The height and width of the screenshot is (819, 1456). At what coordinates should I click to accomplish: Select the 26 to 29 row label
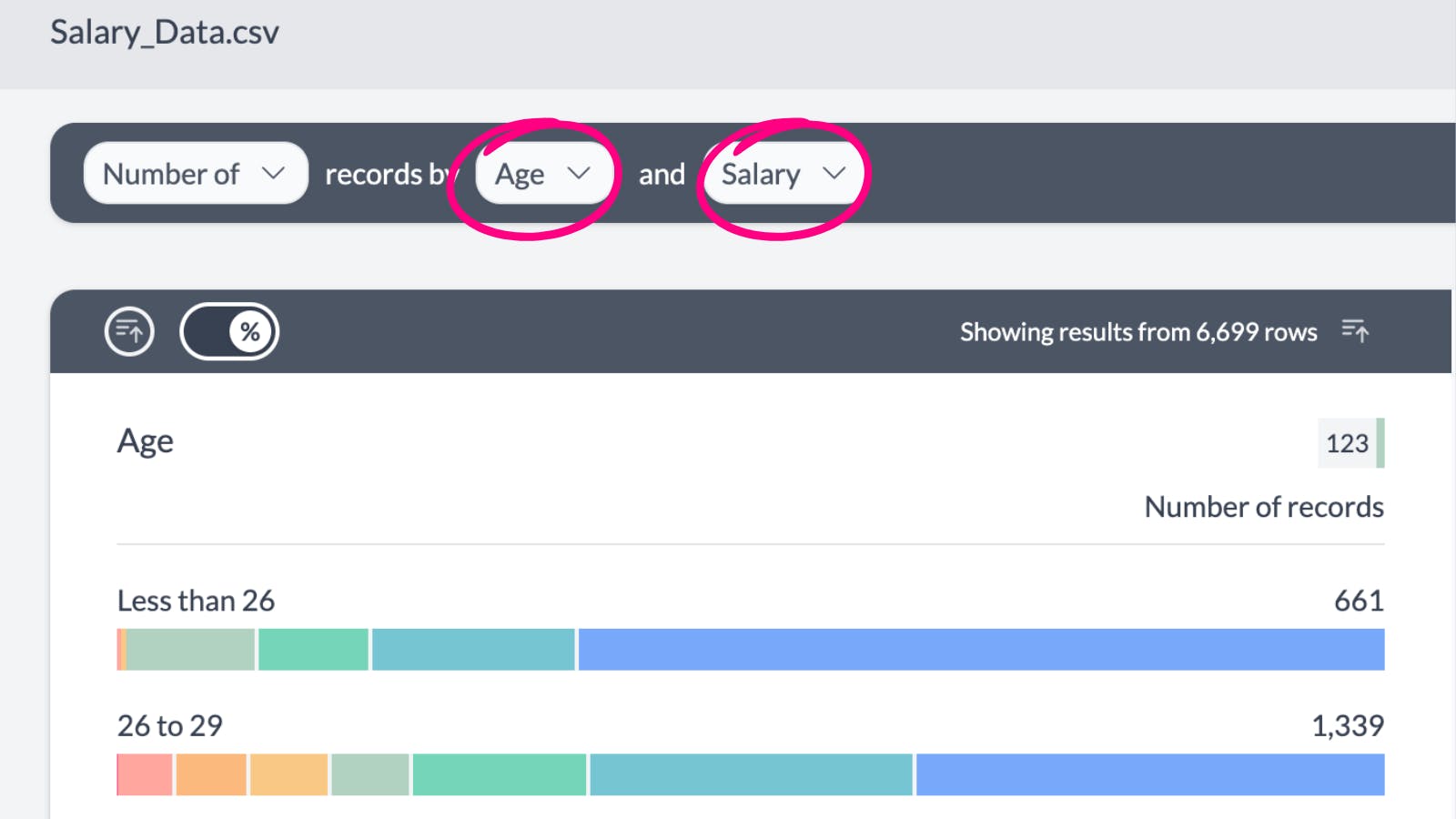click(x=170, y=725)
